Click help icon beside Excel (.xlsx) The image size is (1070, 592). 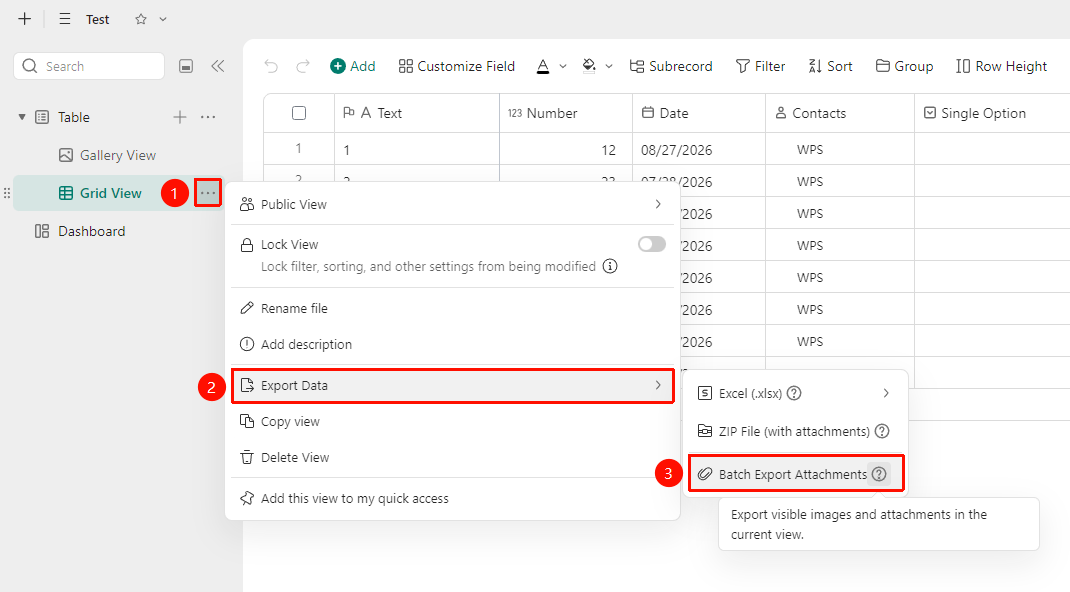[794, 394]
